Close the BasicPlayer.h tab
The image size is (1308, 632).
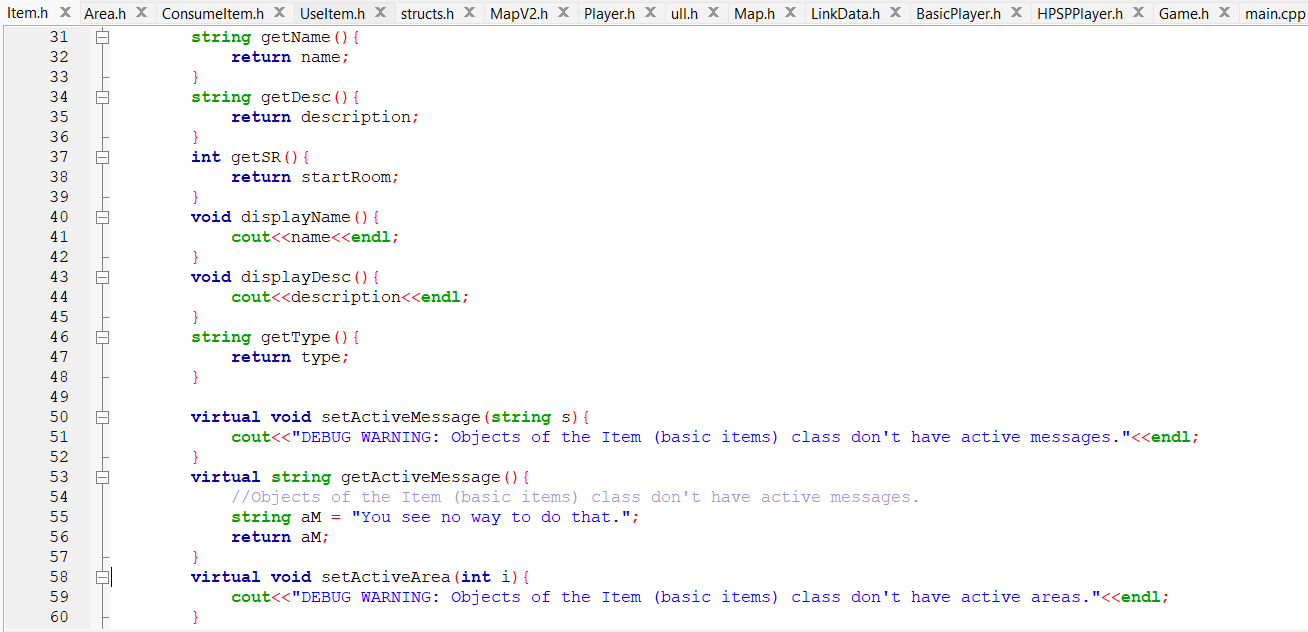[1016, 14]
